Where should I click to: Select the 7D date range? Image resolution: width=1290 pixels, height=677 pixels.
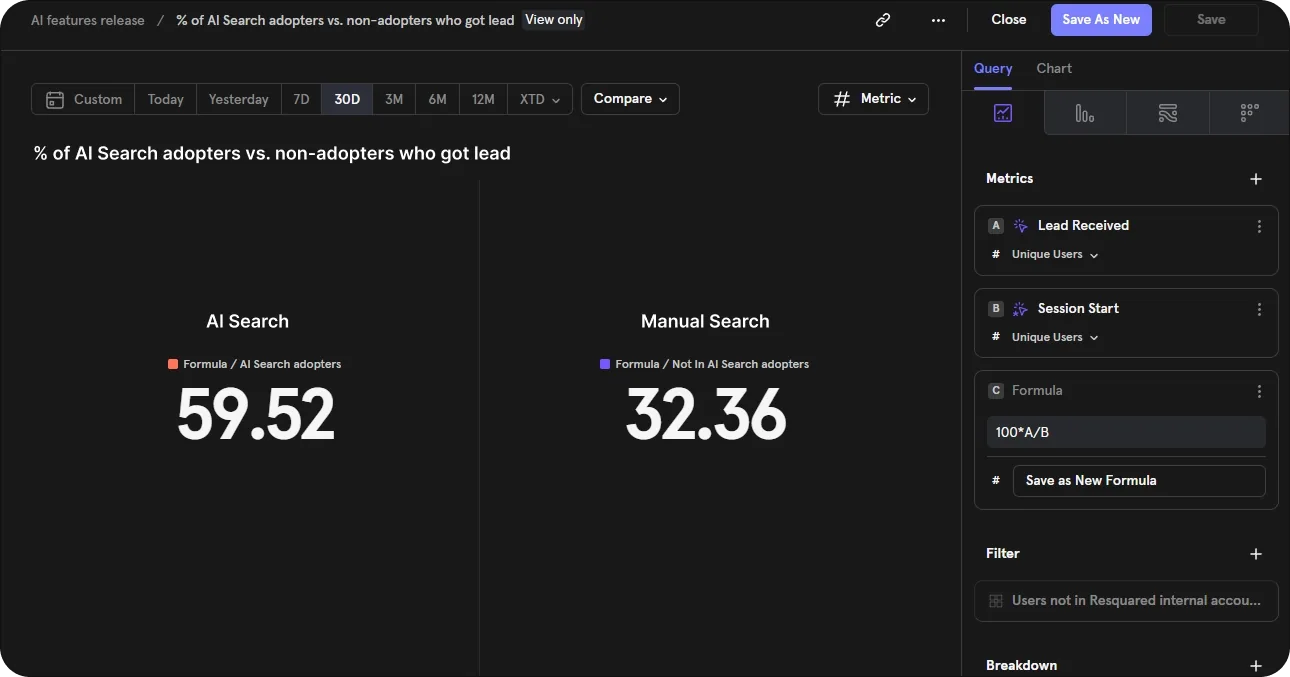point(301,99)
